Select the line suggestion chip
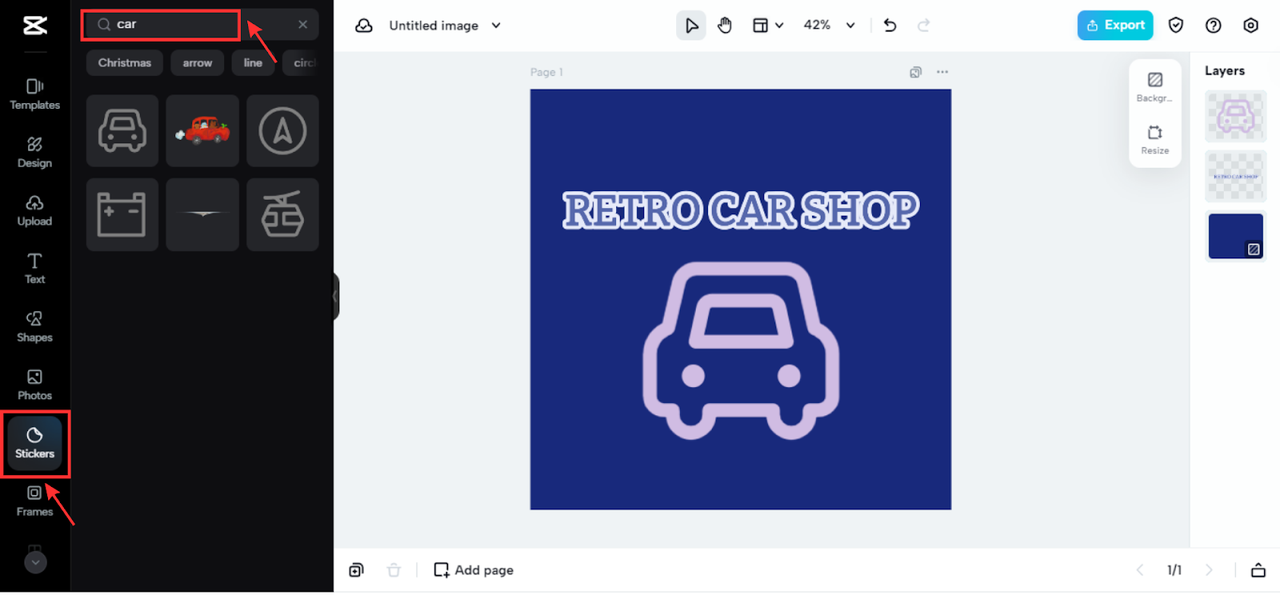The width and height of the screenshot is (1280, 595). (x=253, y=62)
